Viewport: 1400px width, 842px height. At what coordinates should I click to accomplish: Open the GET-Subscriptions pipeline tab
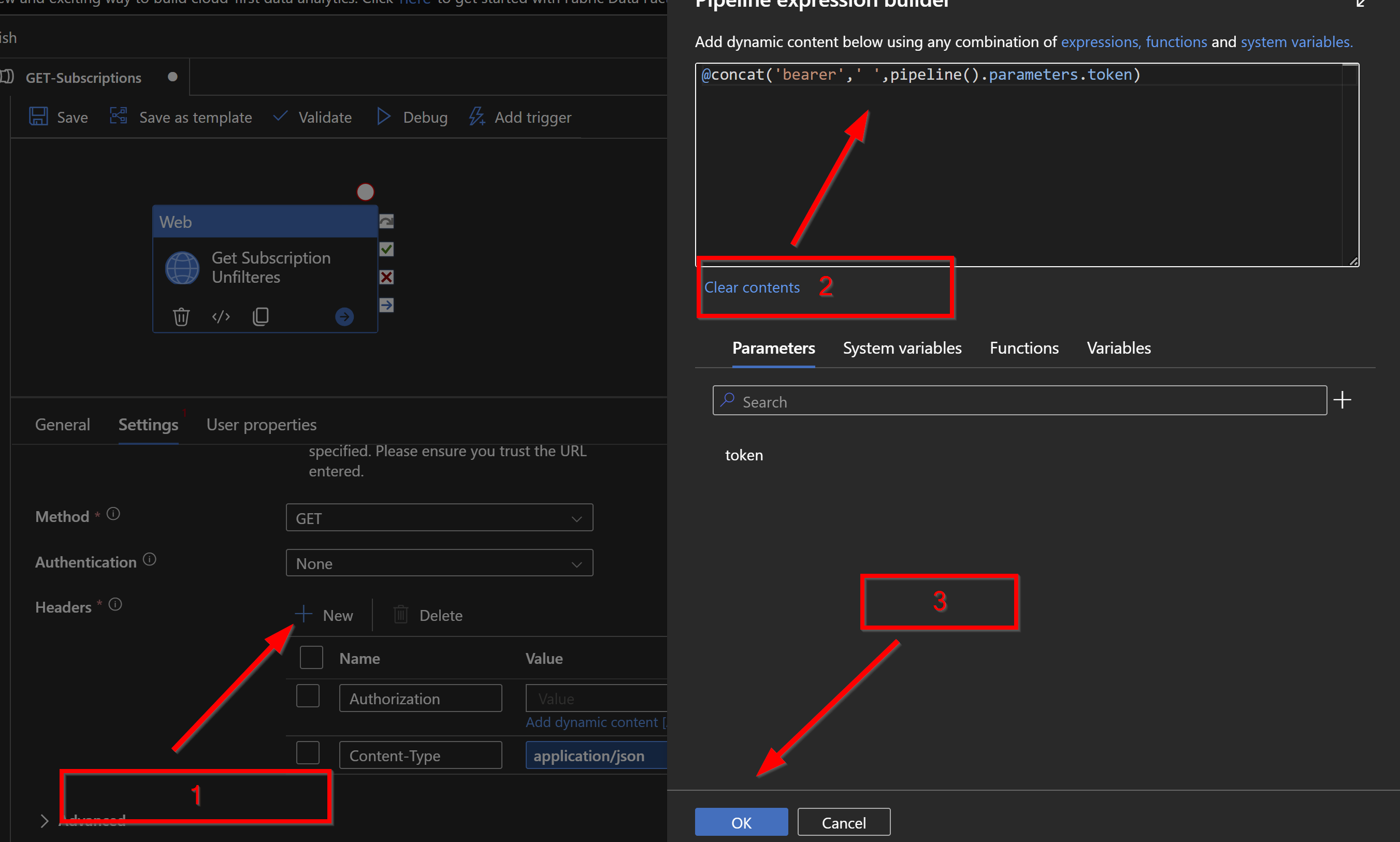pyautogui.click(x=83, y=77)
